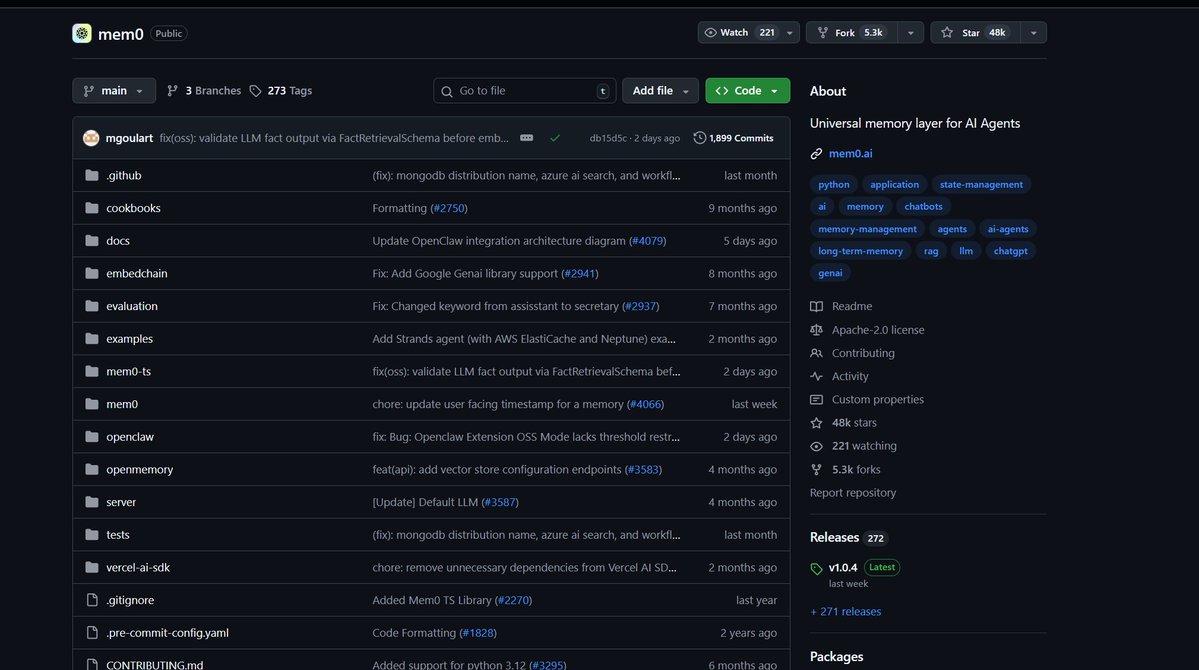The height and width of the screenshot is (670, 1199).
Task: Click the cookbooks folder icon
Action: (92, 208)
